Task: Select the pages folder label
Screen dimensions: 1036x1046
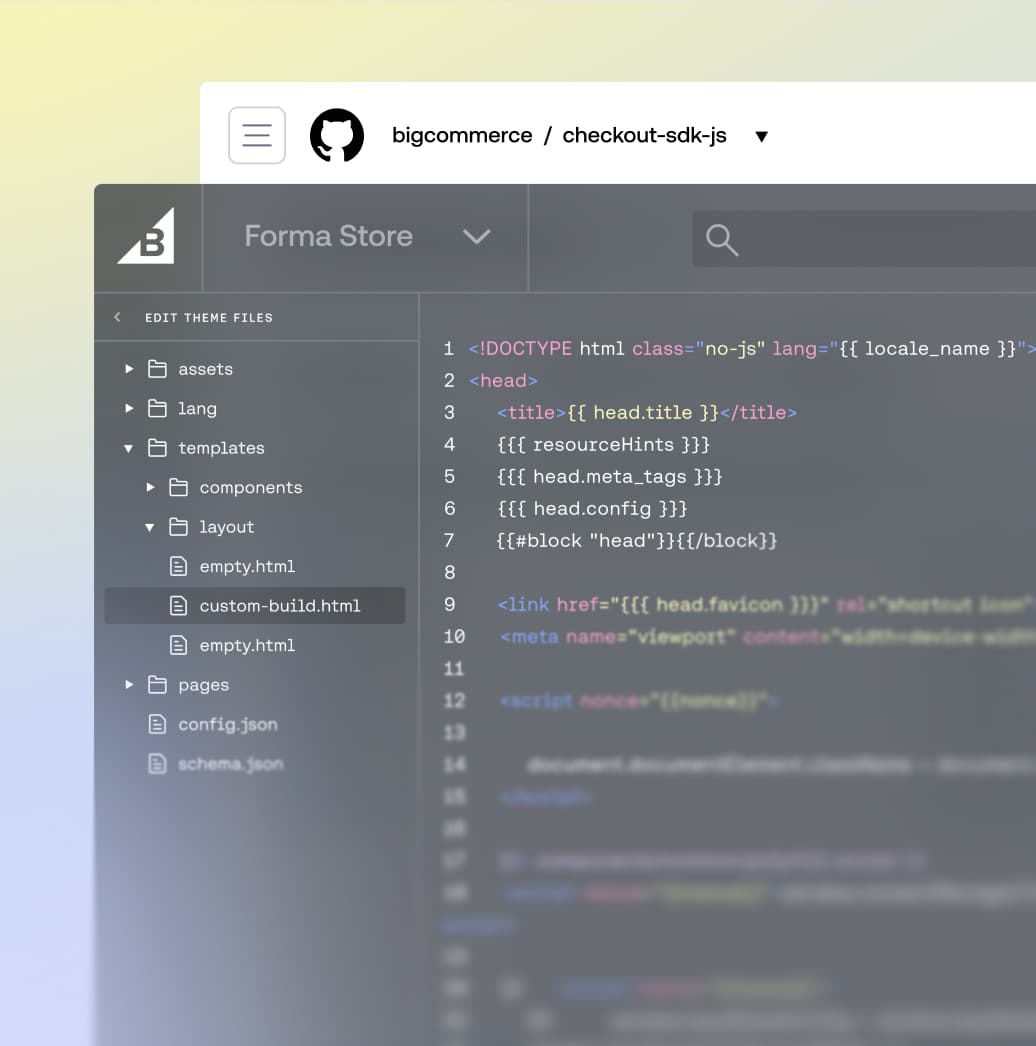Action: click(x=203, y=685)
